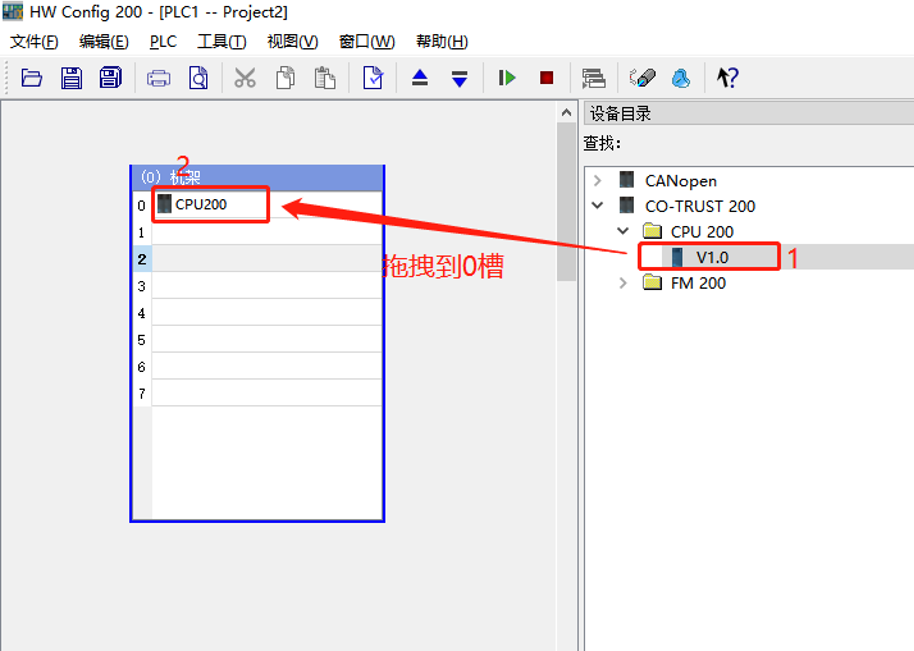Click the Cut scissors icon

(x=245, y=78)
